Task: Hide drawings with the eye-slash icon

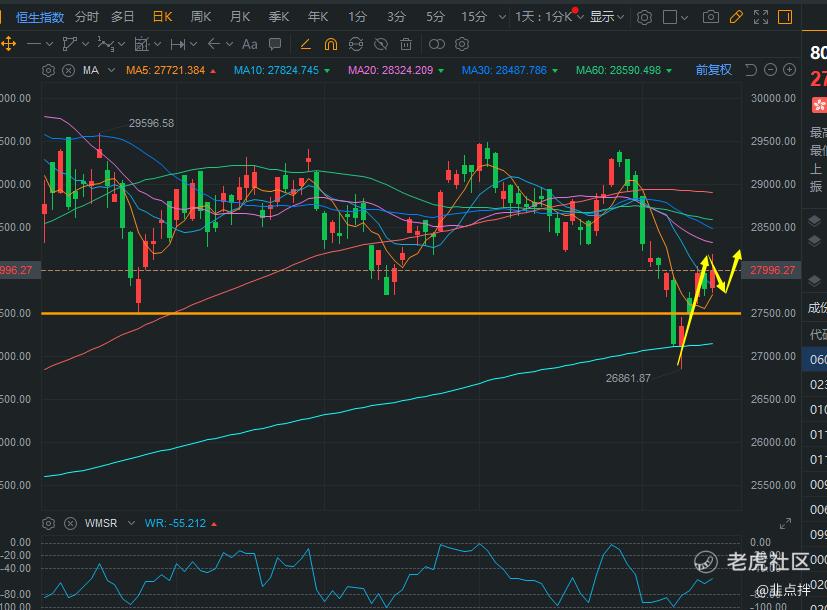Action: [381, 44]
